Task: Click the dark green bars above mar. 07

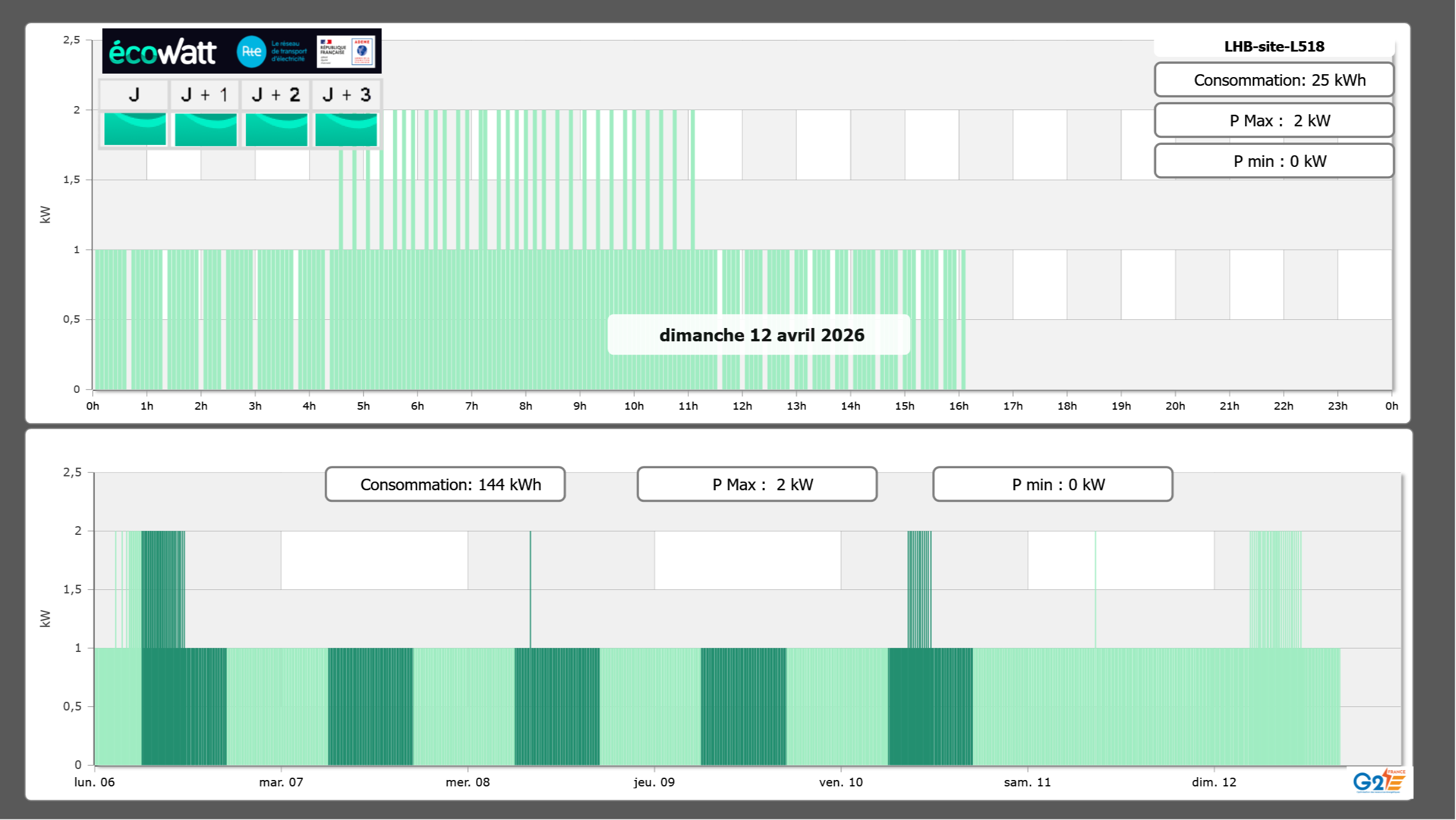Action: [x=371, y=706]
